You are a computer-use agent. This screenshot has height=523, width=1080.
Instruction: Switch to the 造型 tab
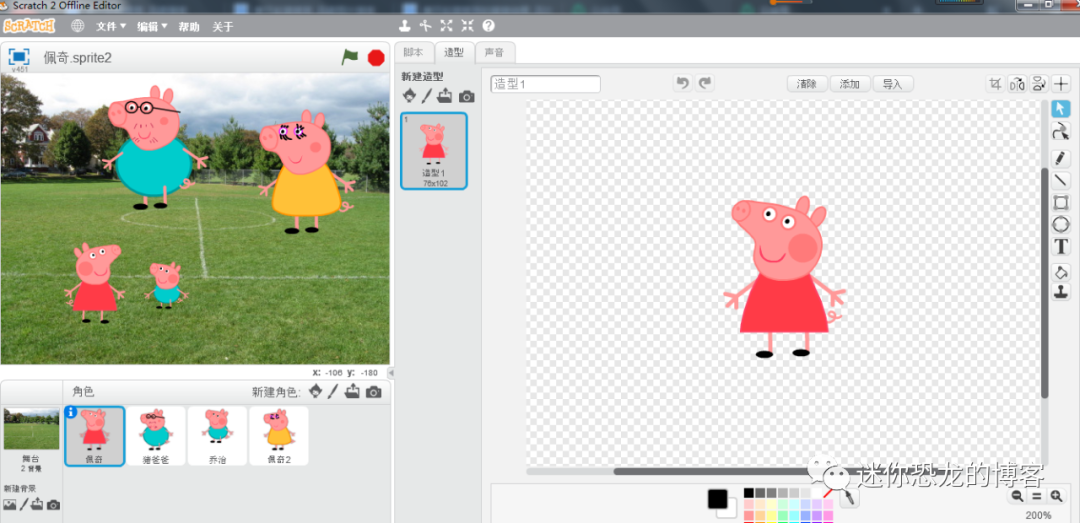pyautogui.click(x=454, y=52)
